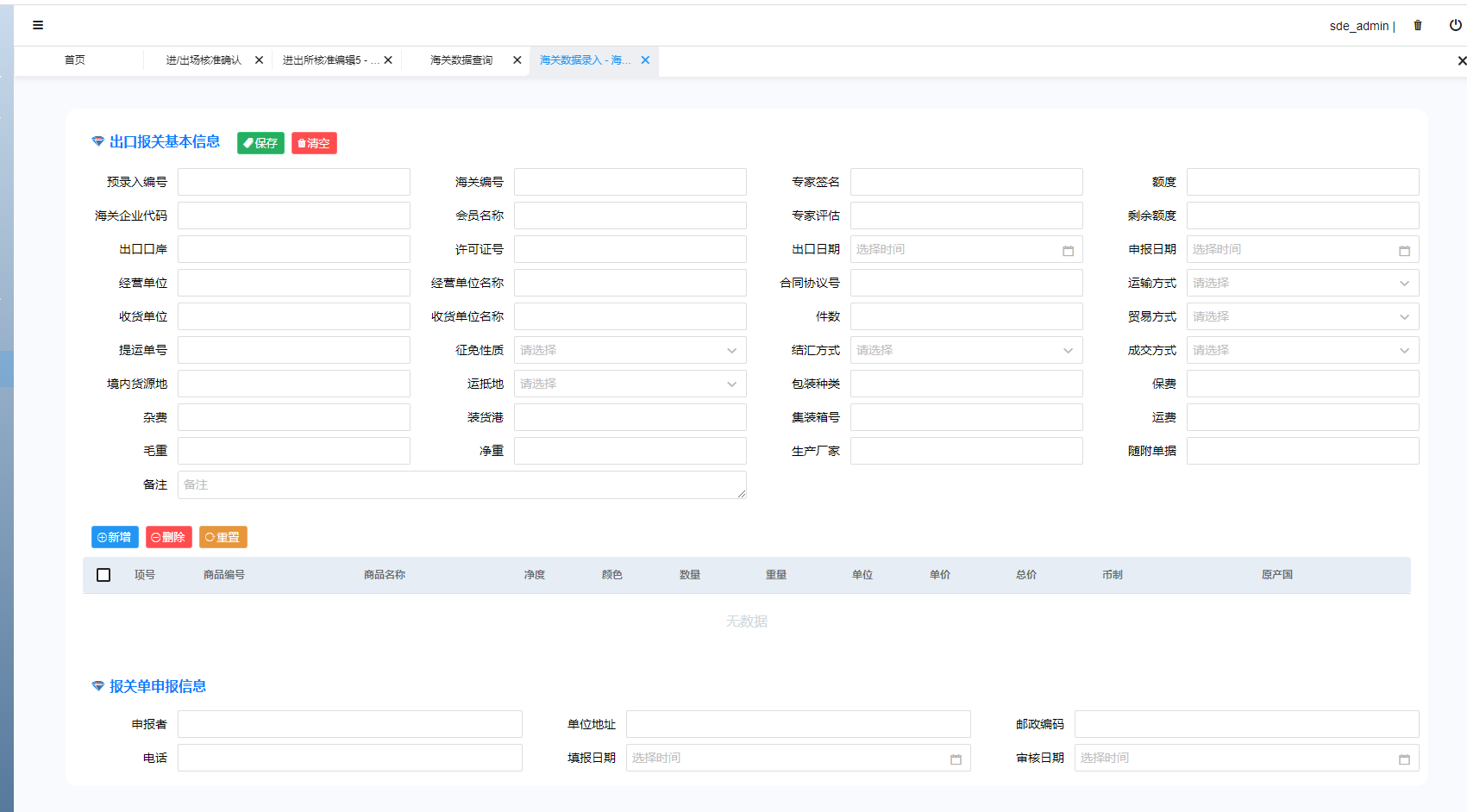
Task: Click the orange 重置 button
Action: (223, 537)
